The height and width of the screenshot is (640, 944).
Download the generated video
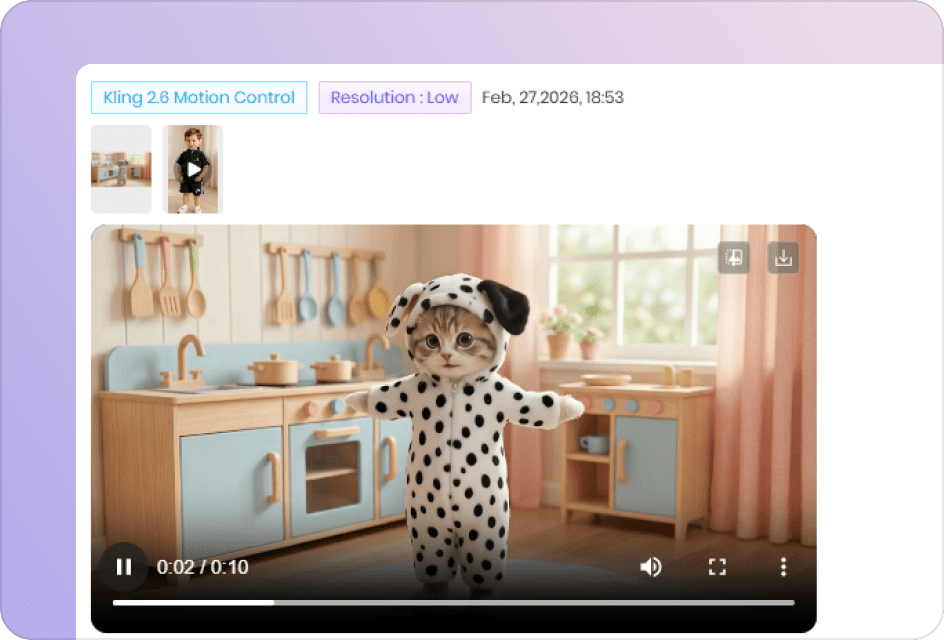pos(783,258)
